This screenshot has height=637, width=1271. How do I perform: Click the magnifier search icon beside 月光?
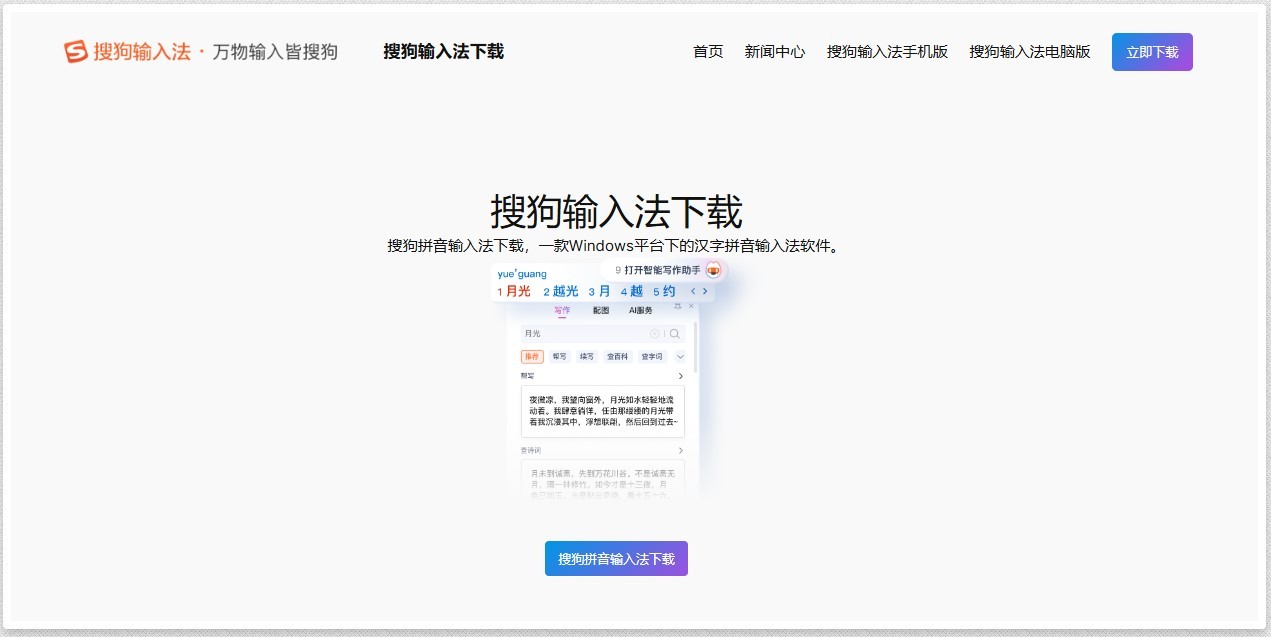(x=675, y=334)
